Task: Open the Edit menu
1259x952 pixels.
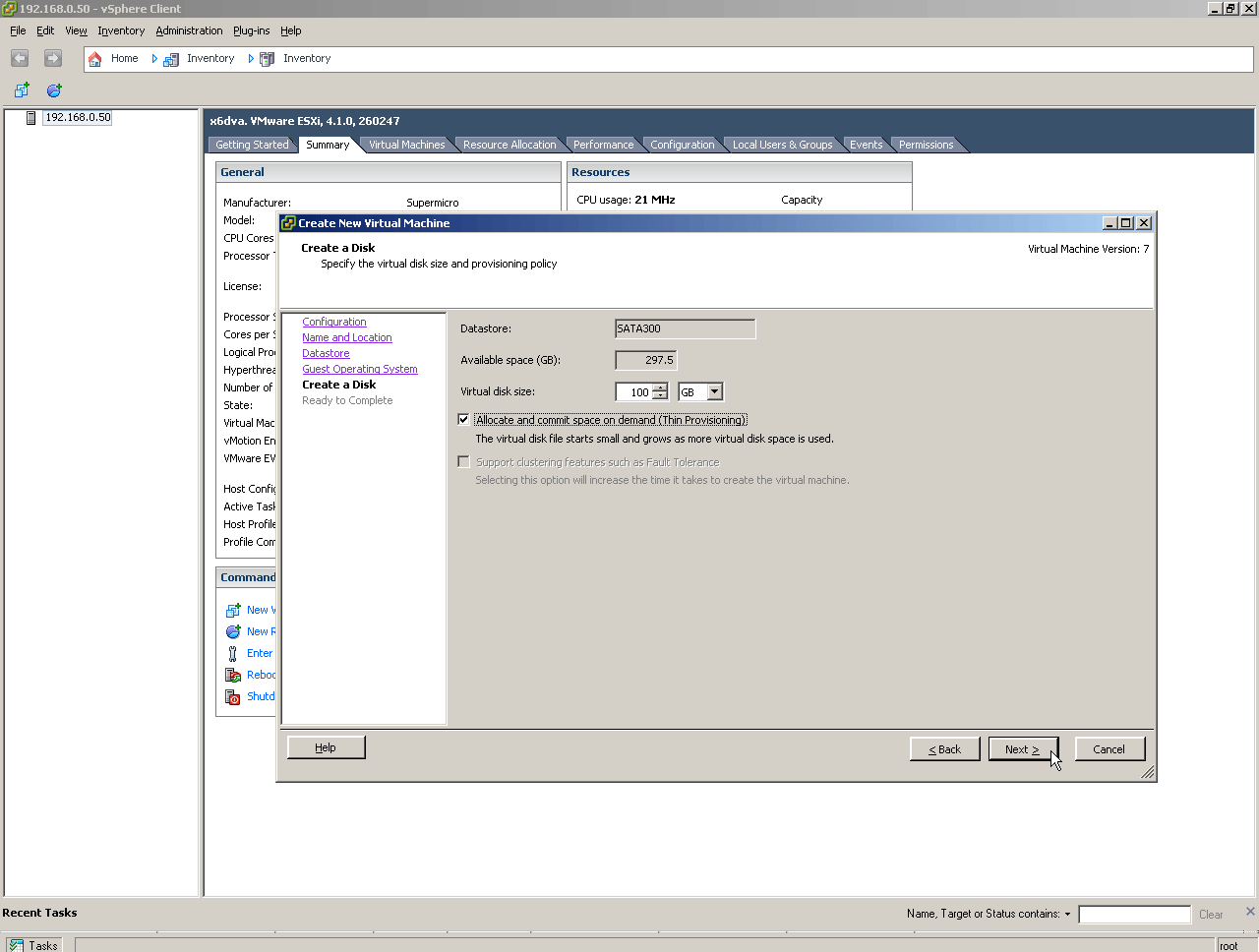Action: [x=45, y=31]
